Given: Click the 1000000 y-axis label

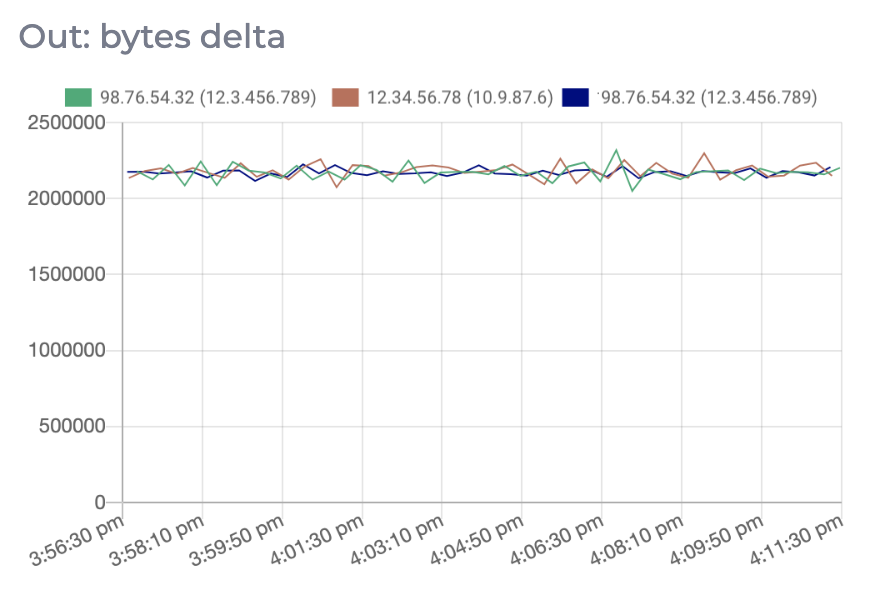Looking at the screenshot, I should pos(69,351).
